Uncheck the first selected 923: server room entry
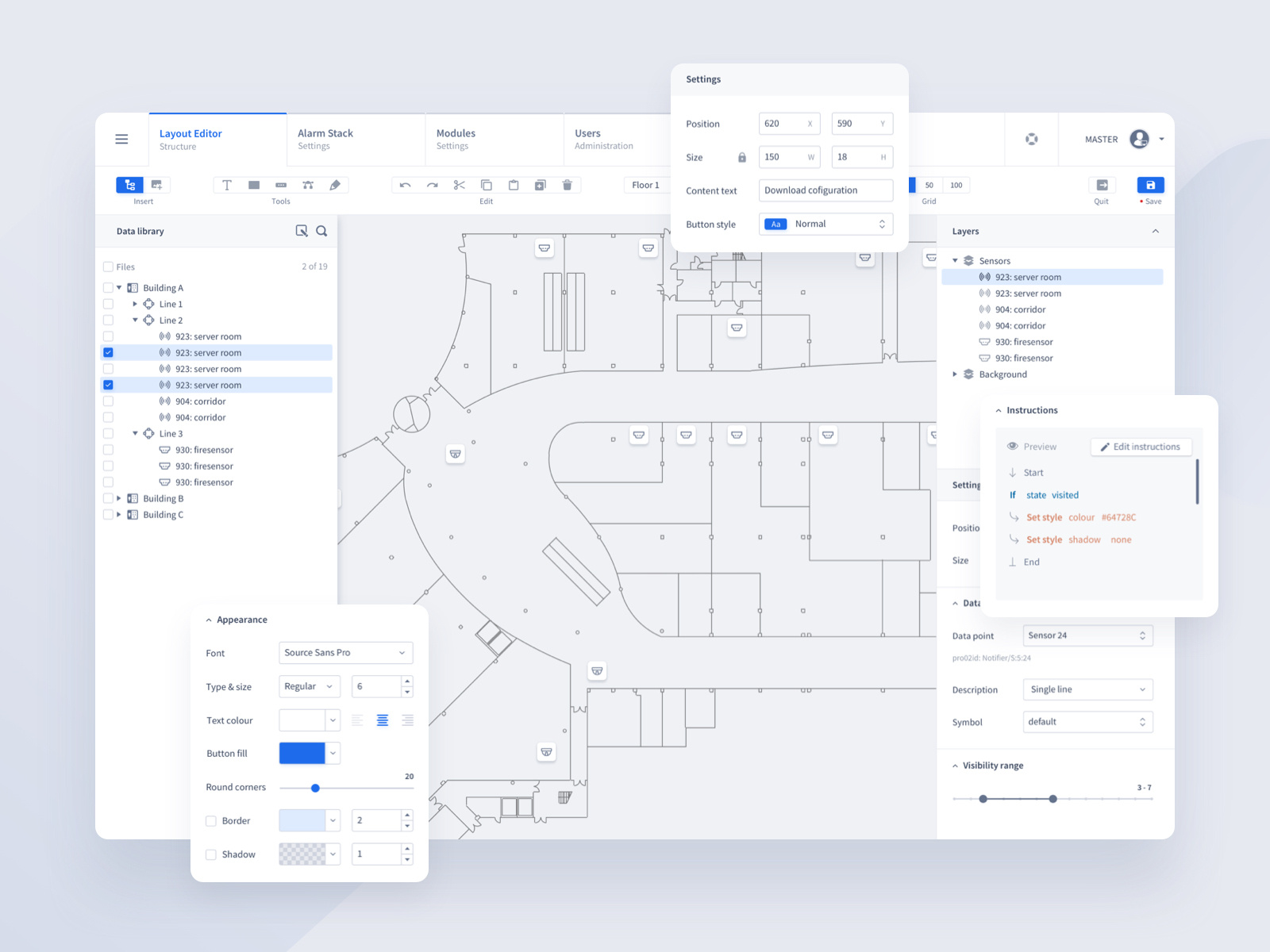This screenshot has height=952, width=1270. click(108, 352)
